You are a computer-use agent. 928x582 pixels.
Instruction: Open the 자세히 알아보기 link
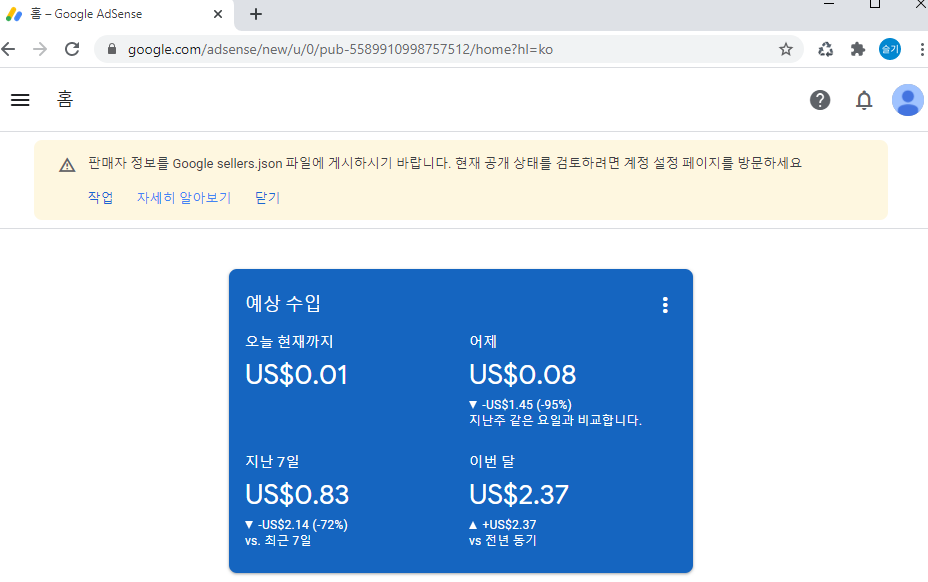click(184, 197)
